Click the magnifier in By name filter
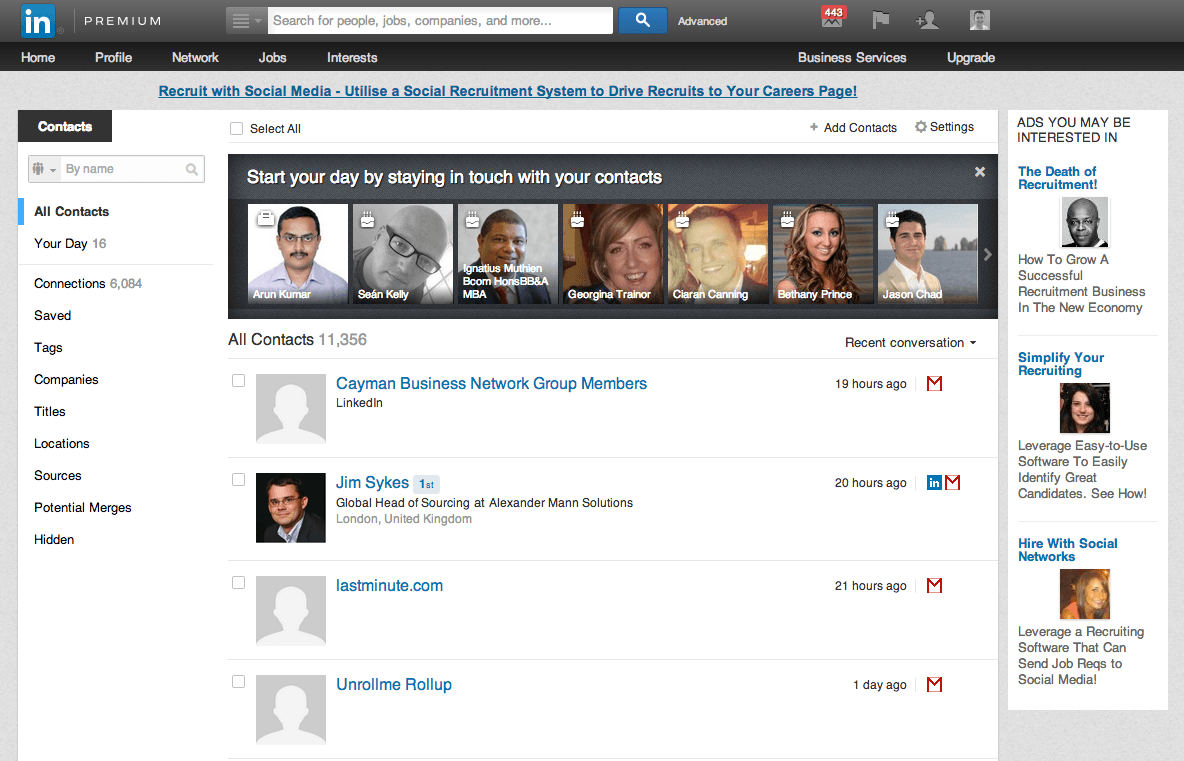1184x761 pixels. pos(192,169)
